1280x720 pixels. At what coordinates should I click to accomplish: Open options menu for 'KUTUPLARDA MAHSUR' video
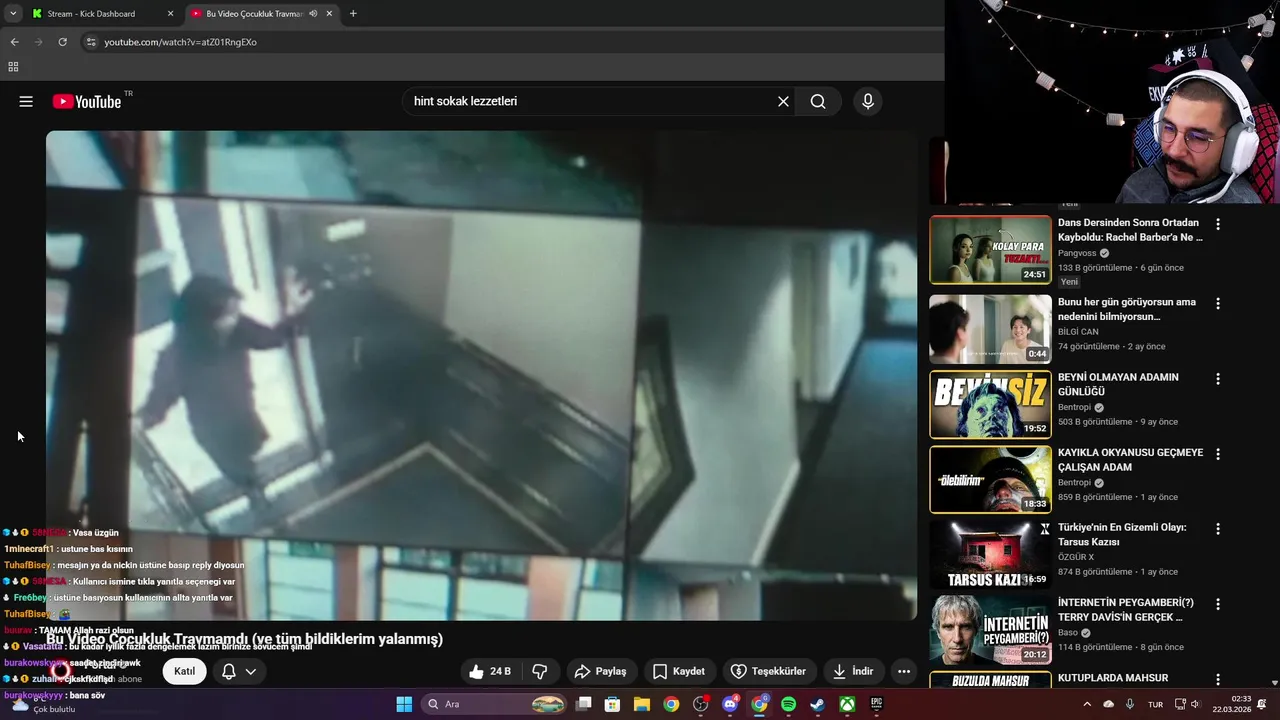(1217, 679)
